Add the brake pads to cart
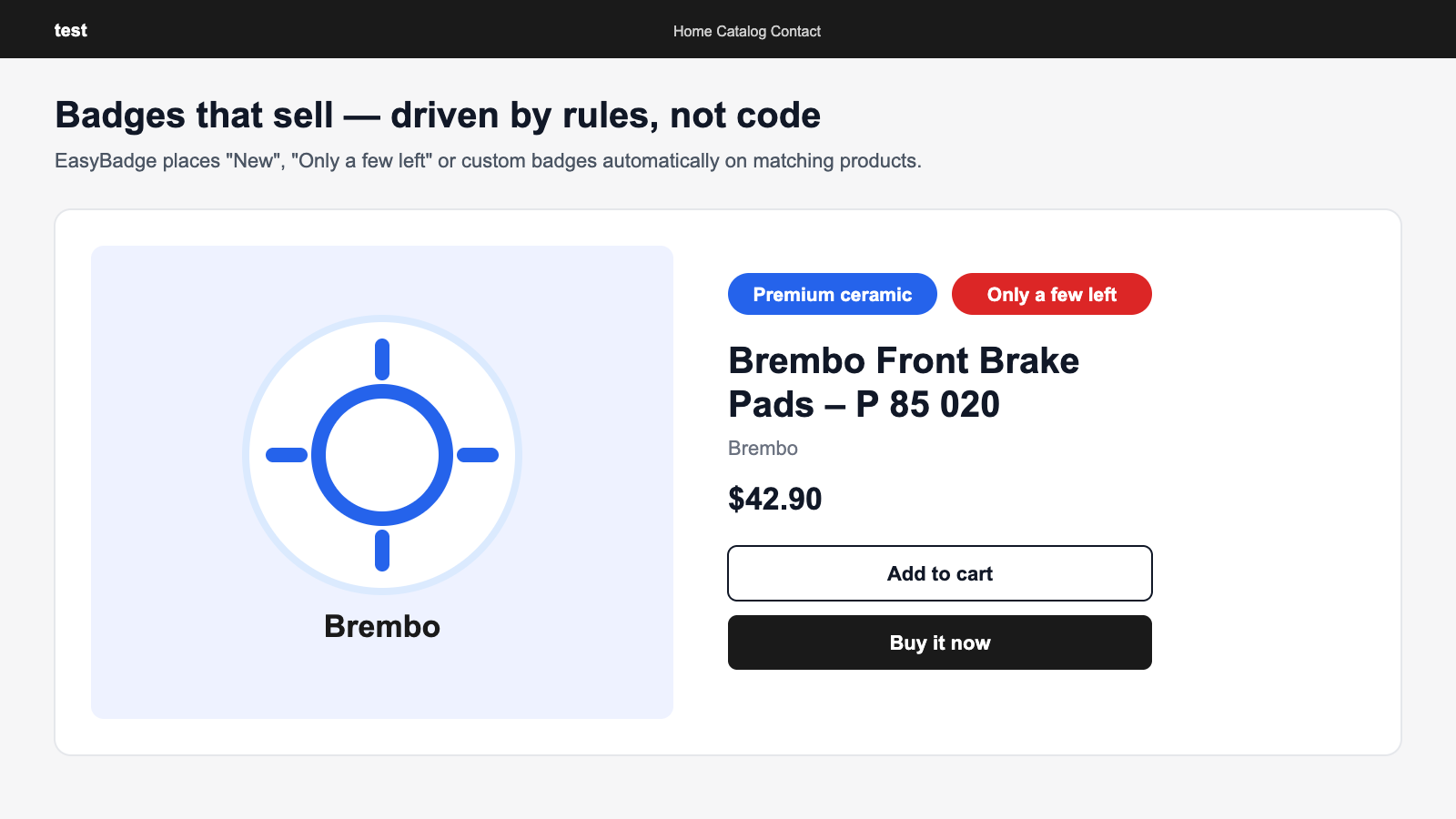 (x=940, y=573)
